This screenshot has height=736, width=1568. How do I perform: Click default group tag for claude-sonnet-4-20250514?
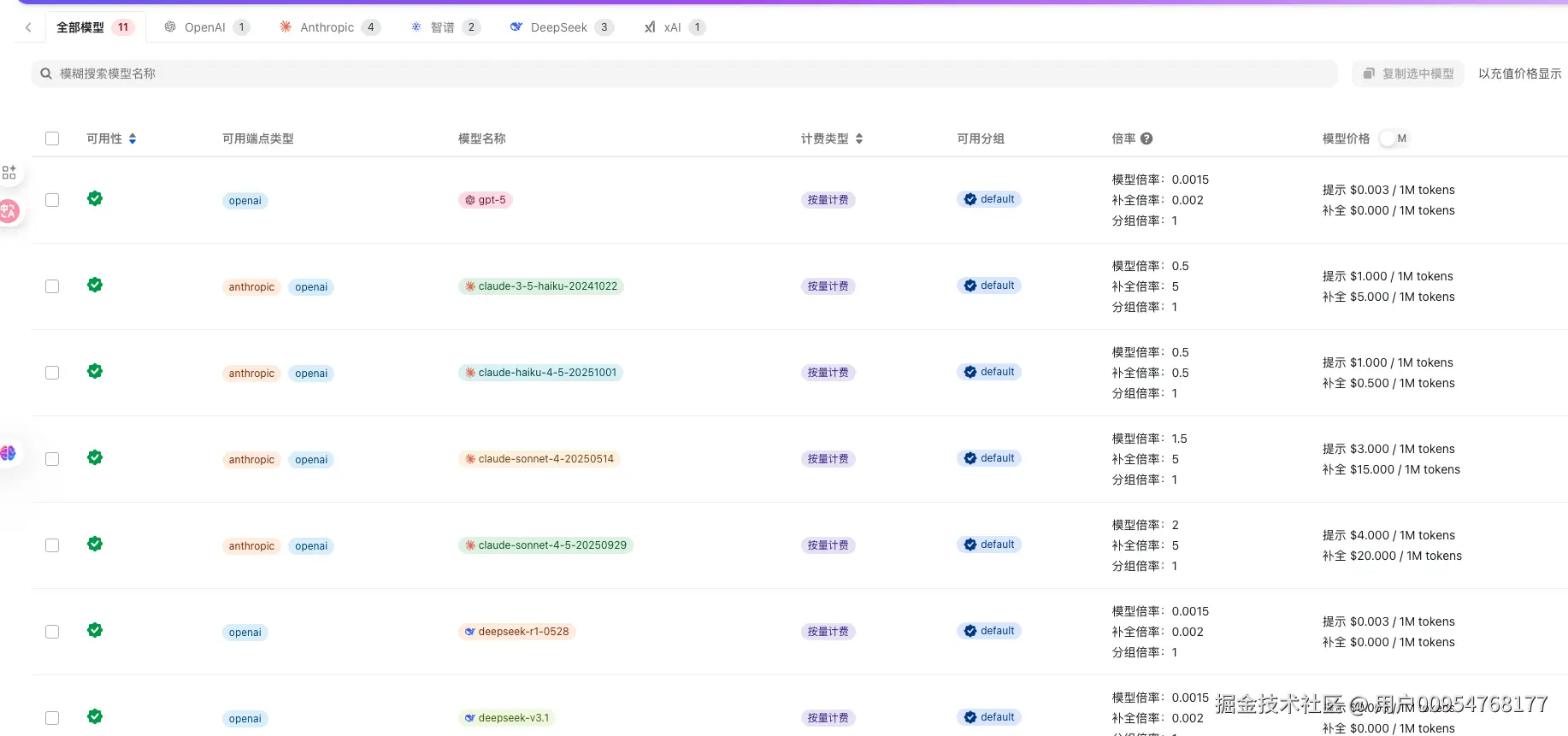pyautogui.click(x=989, y=458)
